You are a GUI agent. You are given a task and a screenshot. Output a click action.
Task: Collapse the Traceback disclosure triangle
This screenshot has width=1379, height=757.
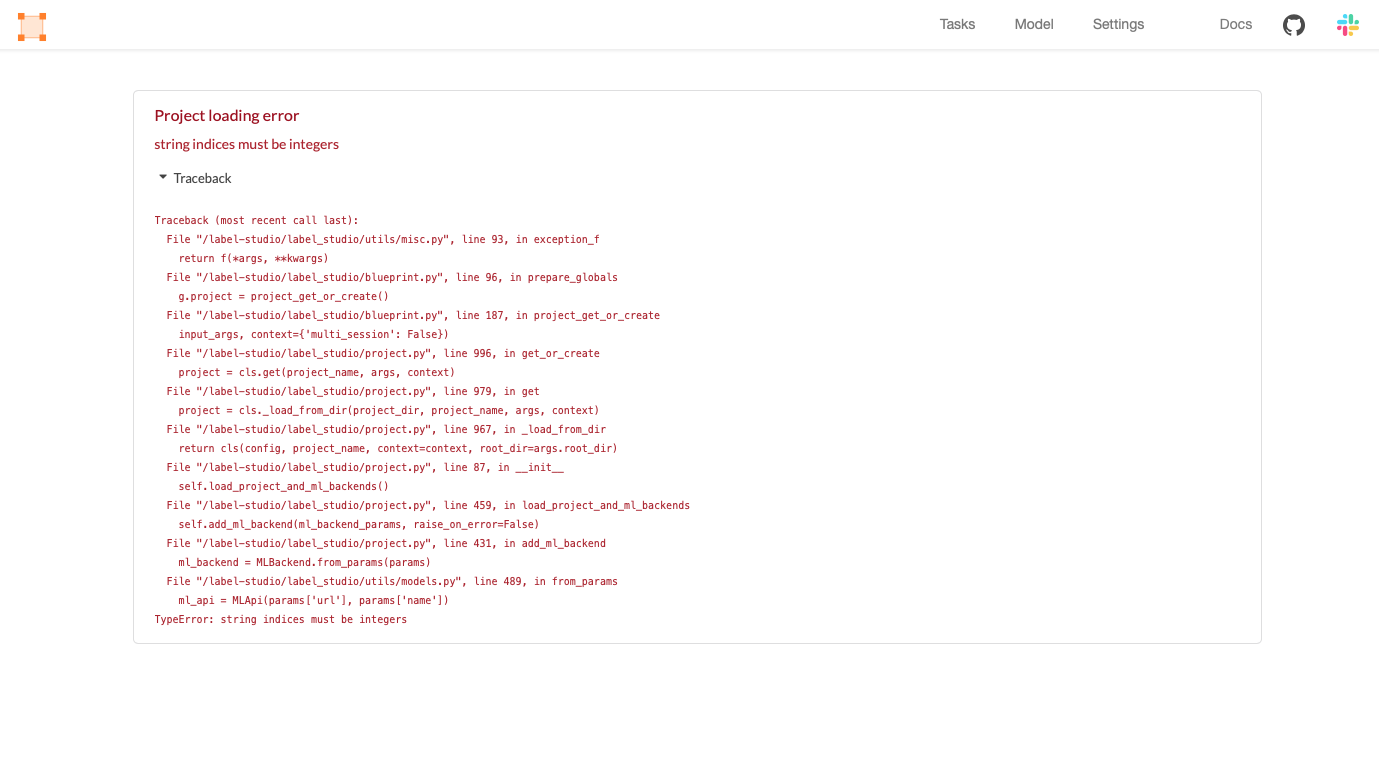click(162, 177)
